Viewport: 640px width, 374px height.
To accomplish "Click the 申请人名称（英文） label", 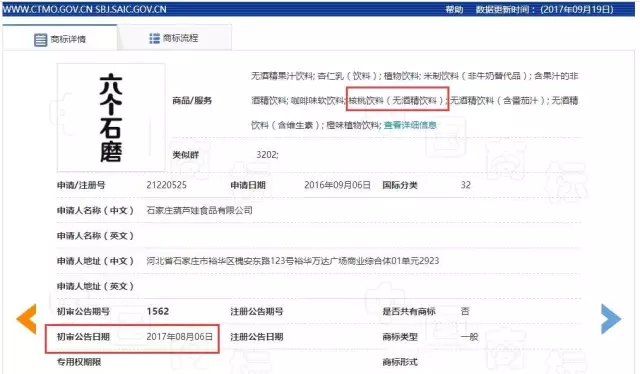I will [96, 236].
